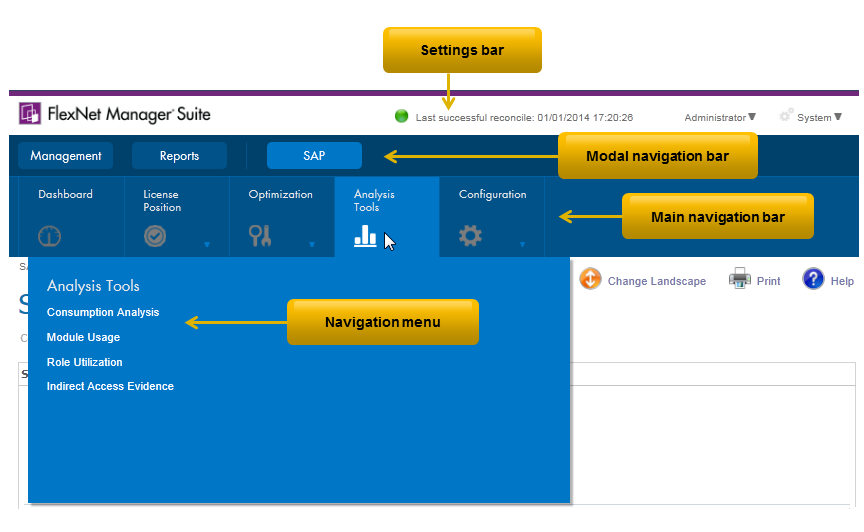Click the blue Help question mark icon
This screenshot has width=864, height=532.
(x=813, y=279)
